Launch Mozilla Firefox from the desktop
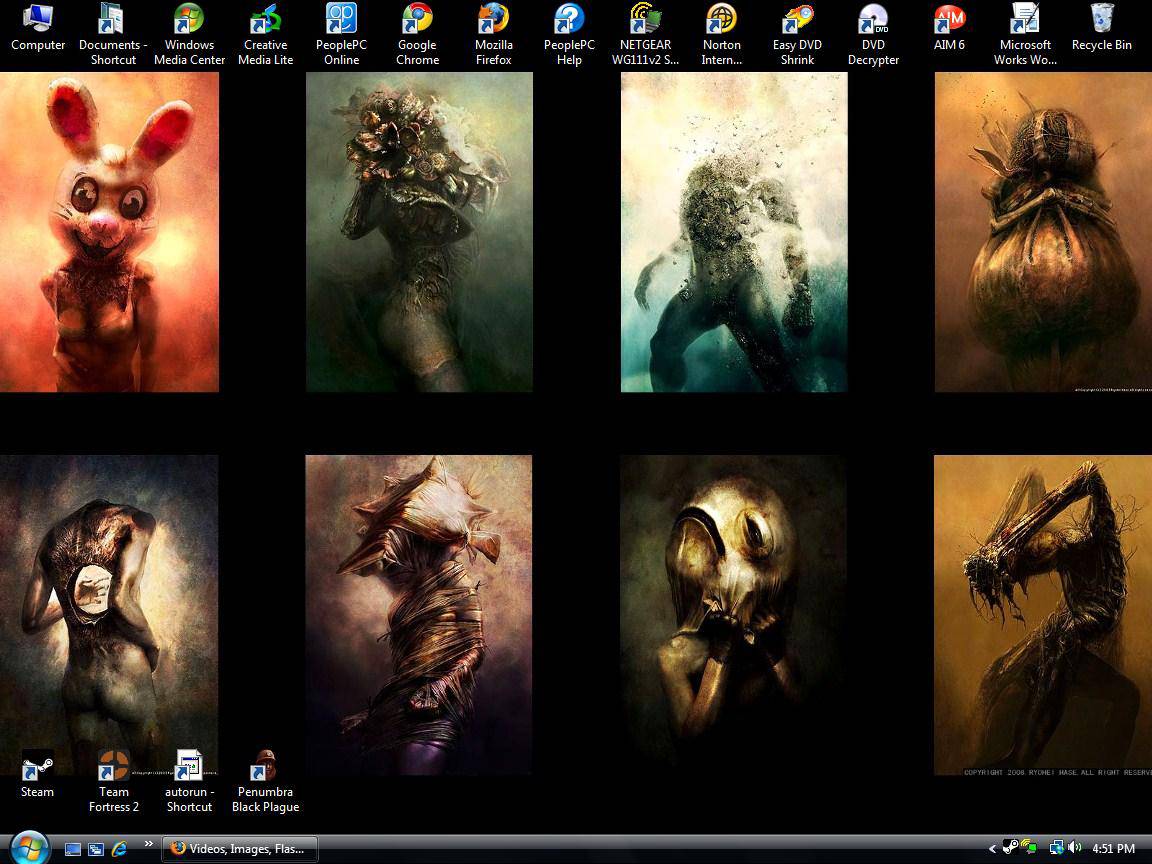Image resolution: width=1152 pixels, height=864 pixels. [493, 20]
